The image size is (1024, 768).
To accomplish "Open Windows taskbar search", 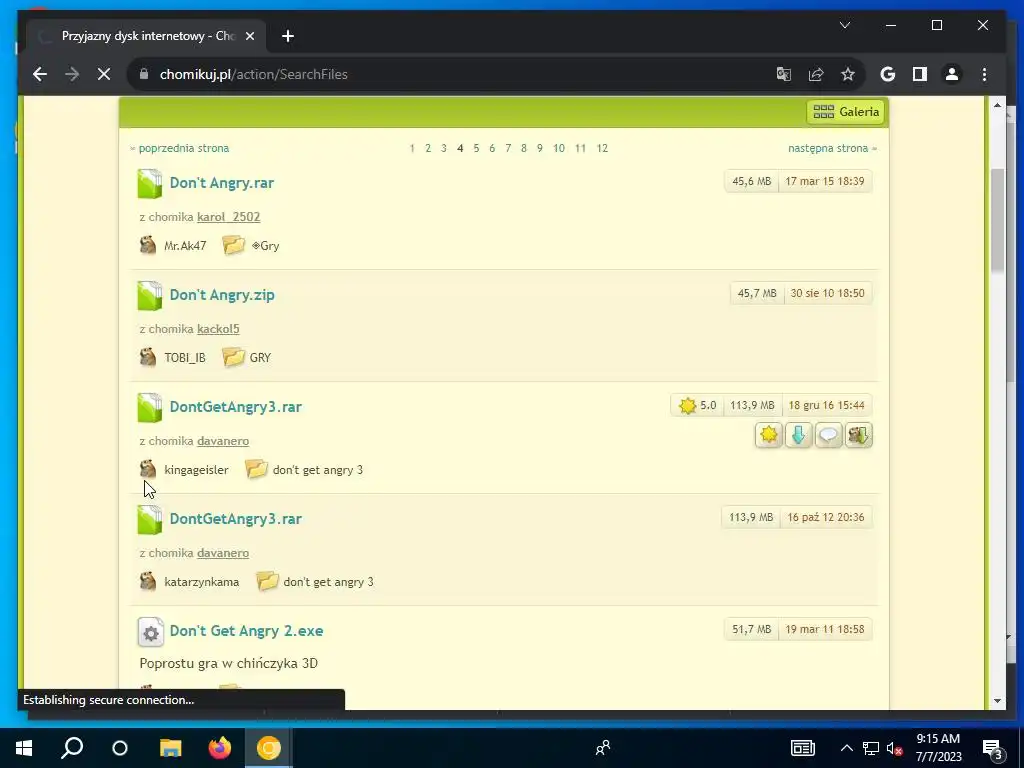I will [x=72, y=748].
